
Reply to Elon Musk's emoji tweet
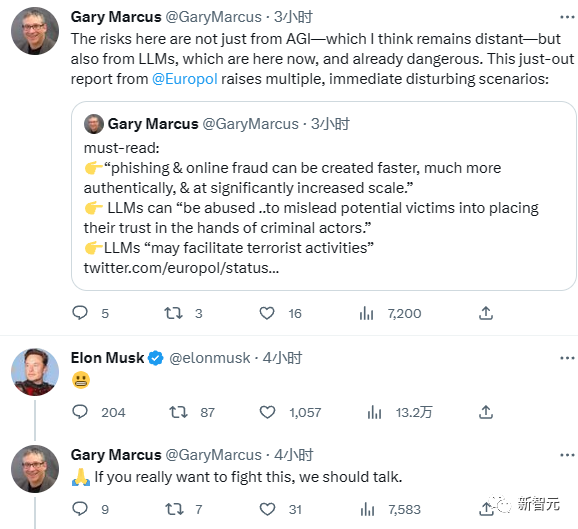coord(80,412)
